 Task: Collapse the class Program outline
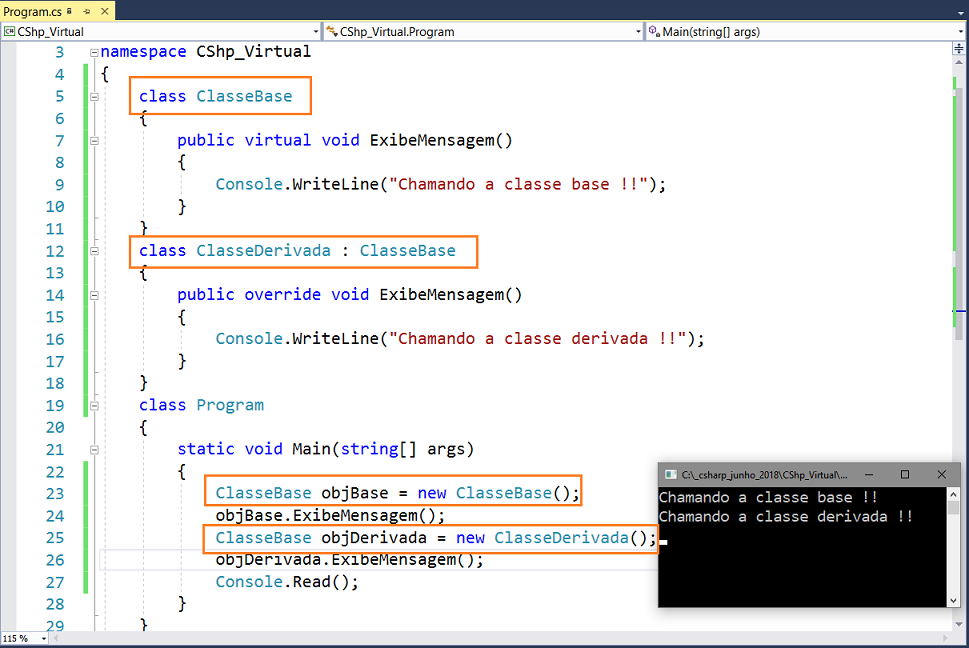[x=94, y=406]
